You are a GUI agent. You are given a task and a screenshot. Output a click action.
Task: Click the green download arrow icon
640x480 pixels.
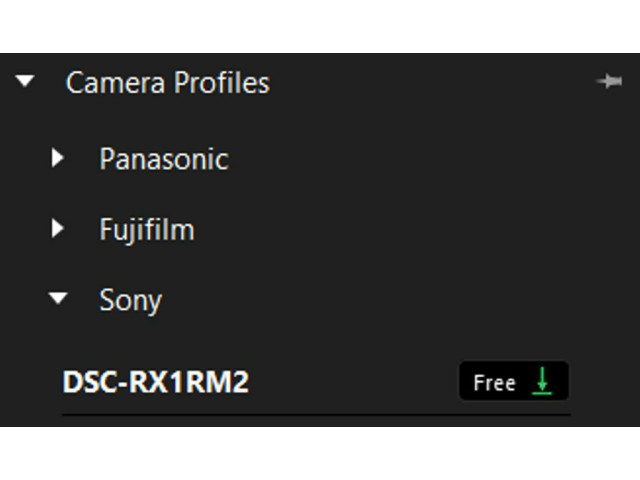coord(542,381)
